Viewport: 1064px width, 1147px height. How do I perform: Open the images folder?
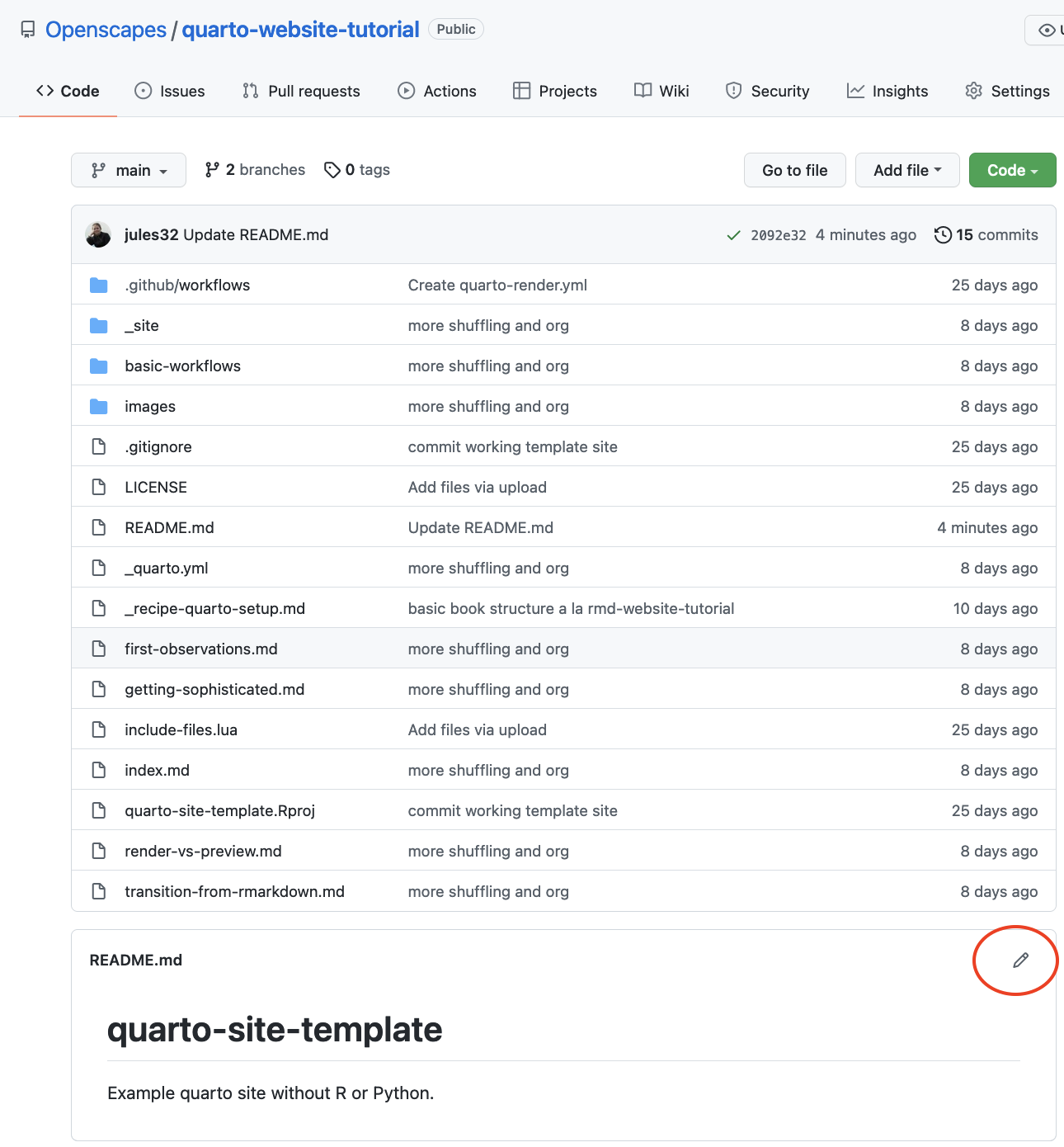150,406
